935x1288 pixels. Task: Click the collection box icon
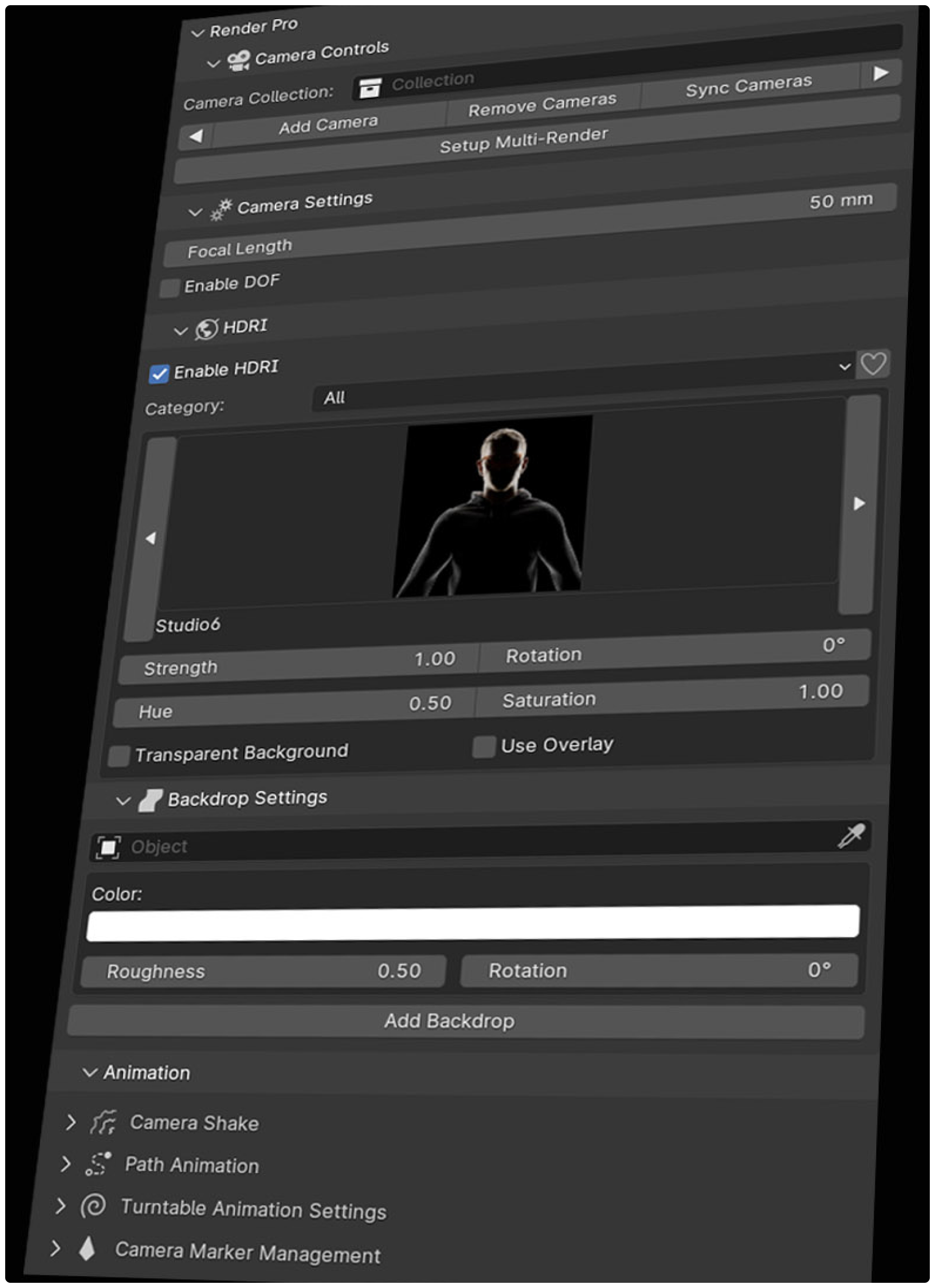tap(370, 88)
